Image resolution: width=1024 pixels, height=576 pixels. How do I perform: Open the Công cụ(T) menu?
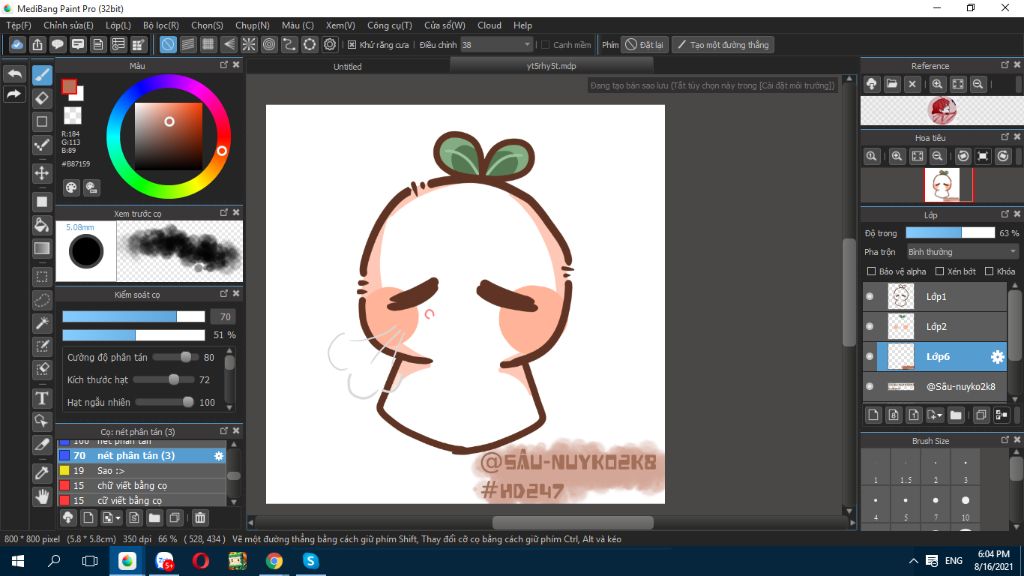[x=389, y=25]
